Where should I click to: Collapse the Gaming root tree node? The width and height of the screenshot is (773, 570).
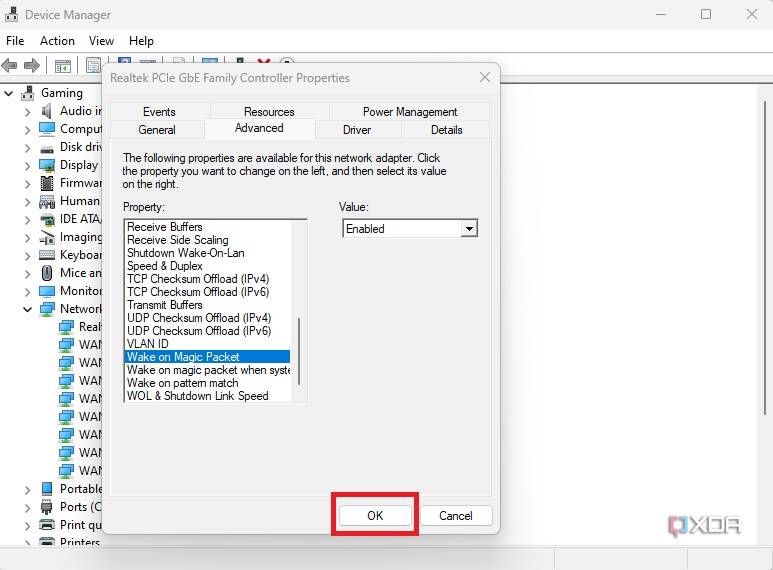click(x=9, y=93)
